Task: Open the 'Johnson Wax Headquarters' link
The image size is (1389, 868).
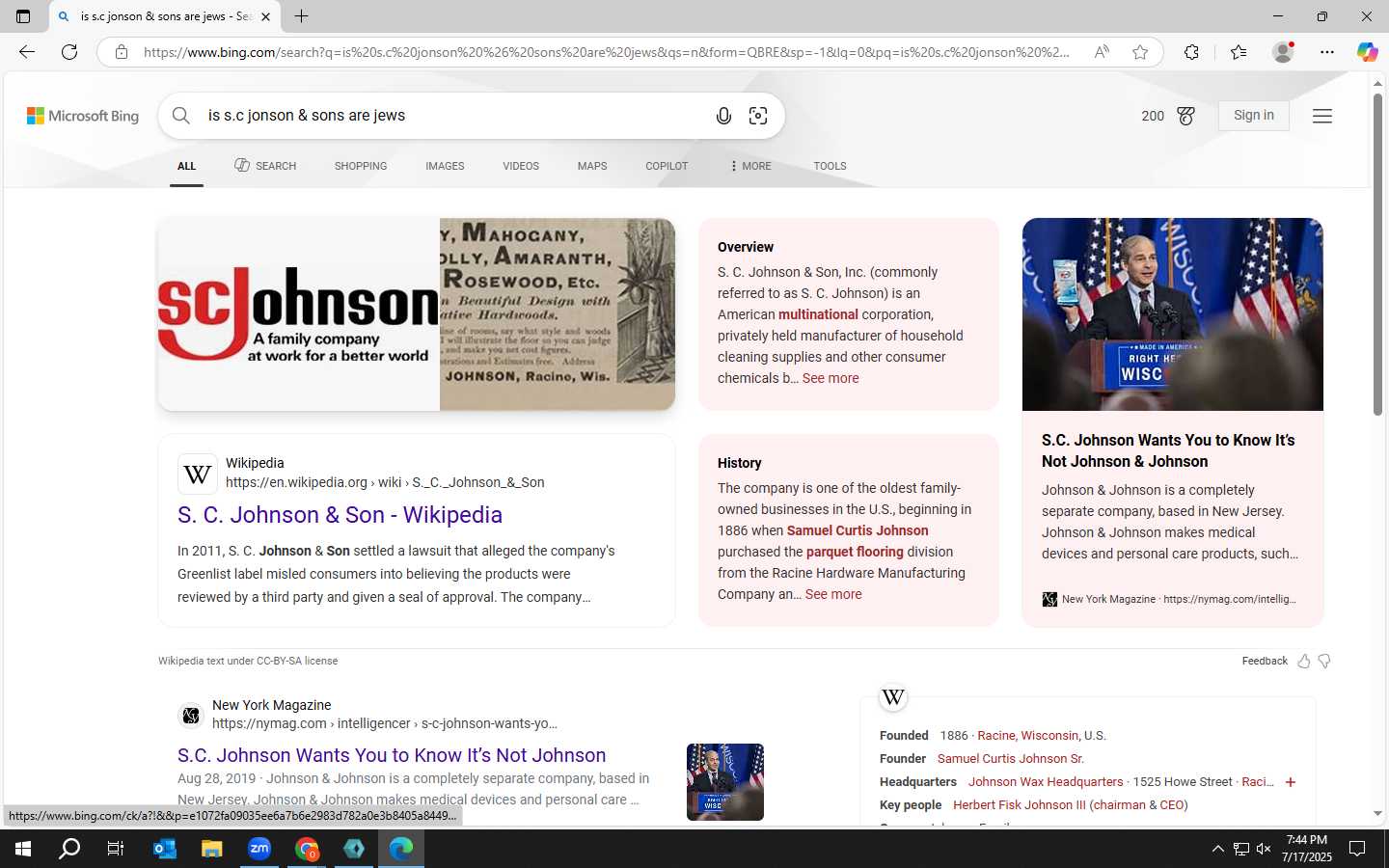Action: 1046,781
